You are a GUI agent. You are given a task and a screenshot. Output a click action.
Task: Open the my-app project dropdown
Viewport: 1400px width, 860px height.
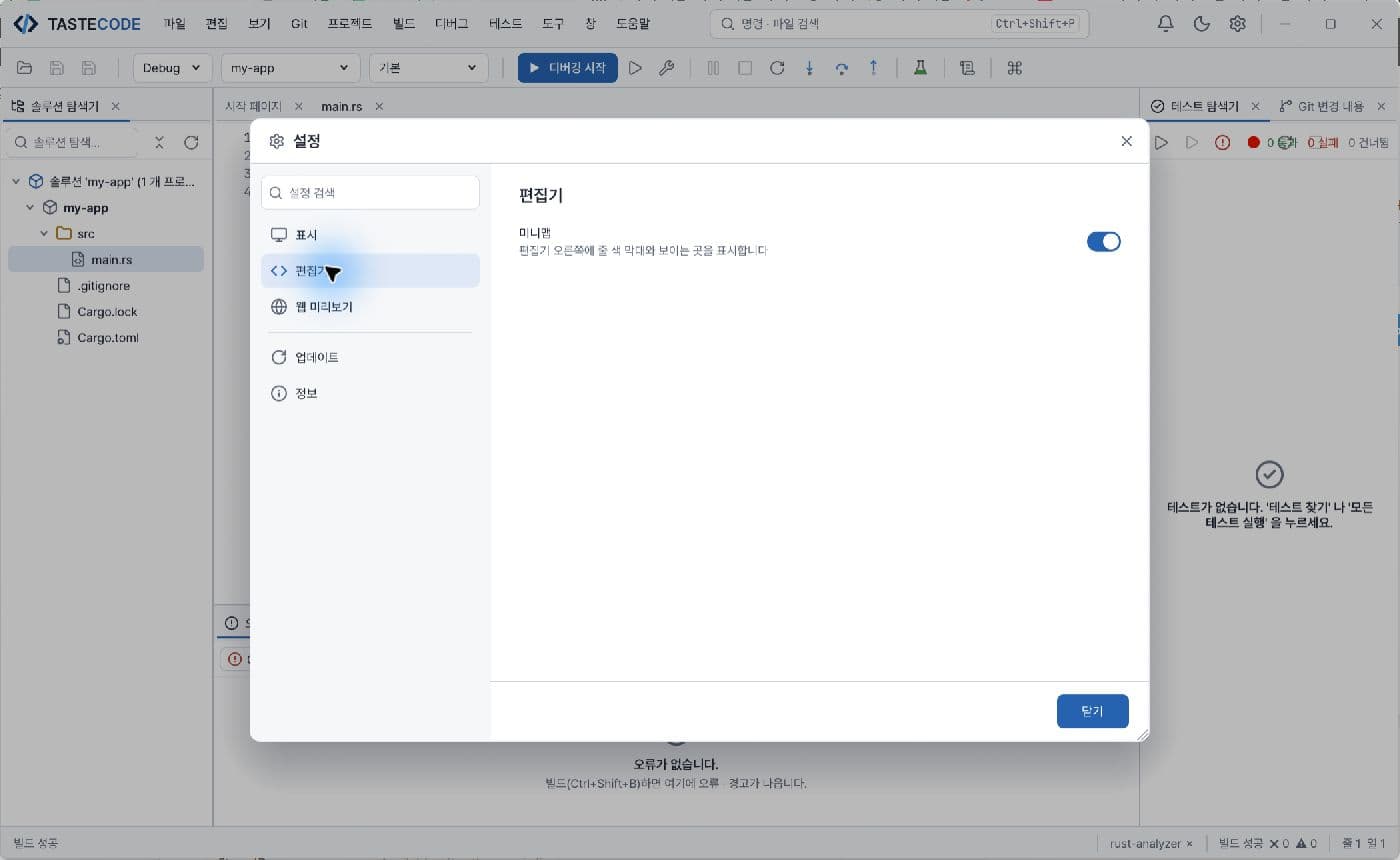click(290, 68)
